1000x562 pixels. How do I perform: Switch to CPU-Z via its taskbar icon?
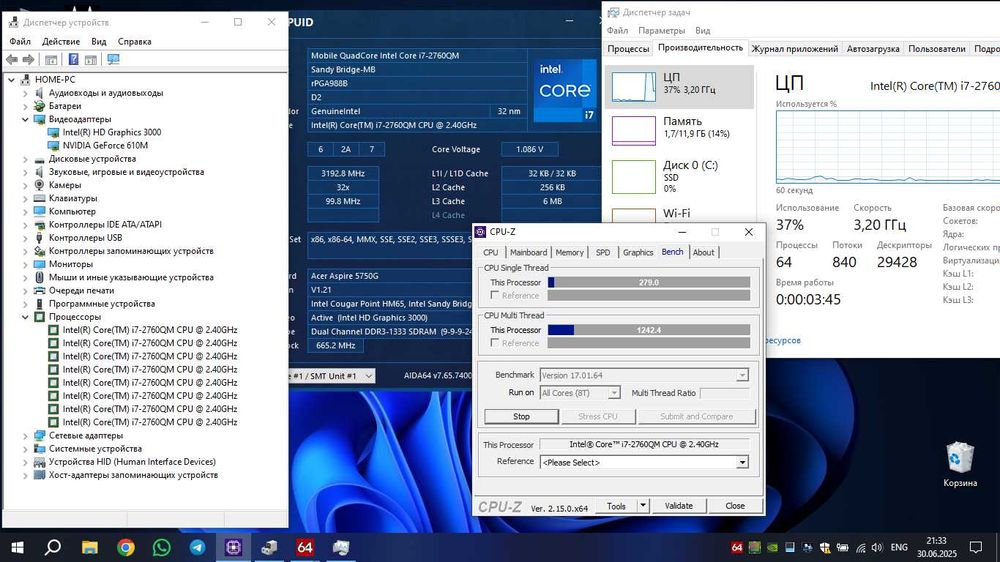[x=233, y=547]
